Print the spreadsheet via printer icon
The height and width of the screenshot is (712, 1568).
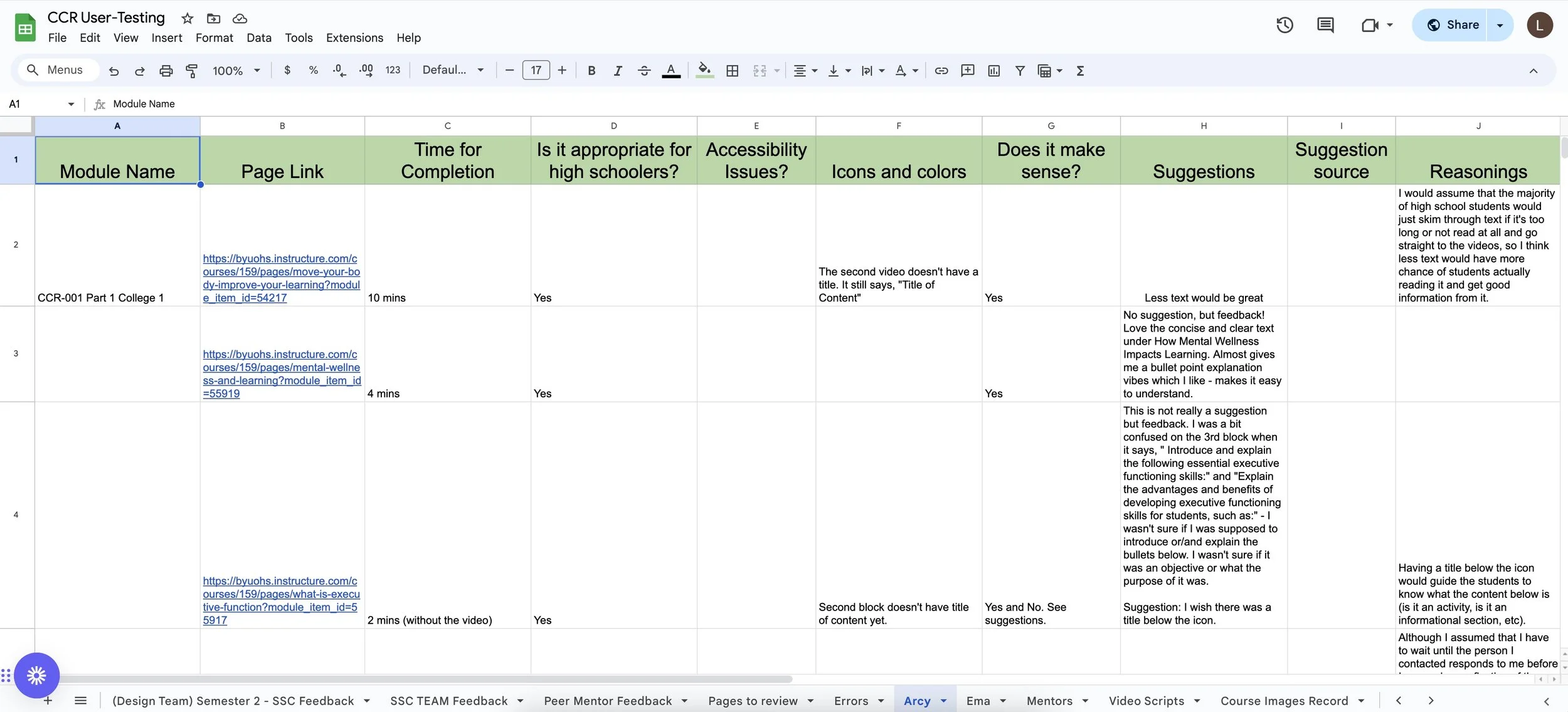166,71
